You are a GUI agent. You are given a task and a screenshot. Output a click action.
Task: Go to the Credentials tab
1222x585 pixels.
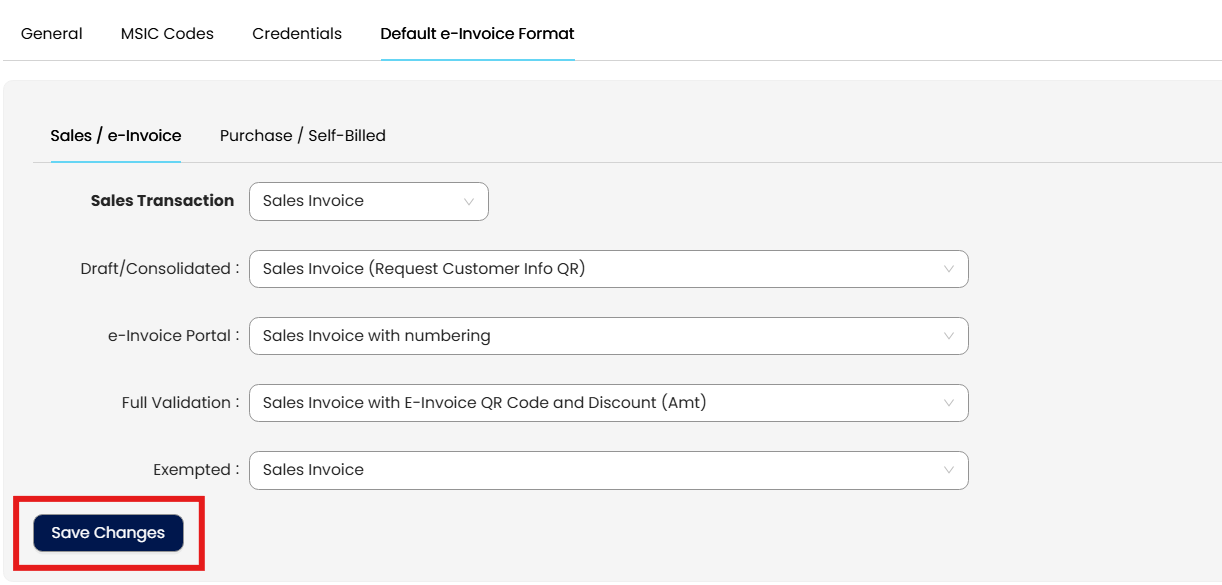[297, 33]
